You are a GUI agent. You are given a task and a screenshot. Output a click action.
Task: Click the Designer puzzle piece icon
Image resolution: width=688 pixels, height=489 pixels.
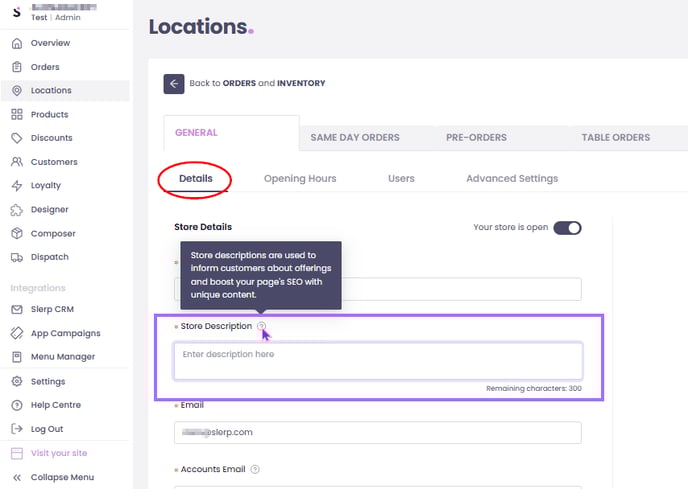tap(16, 210)
